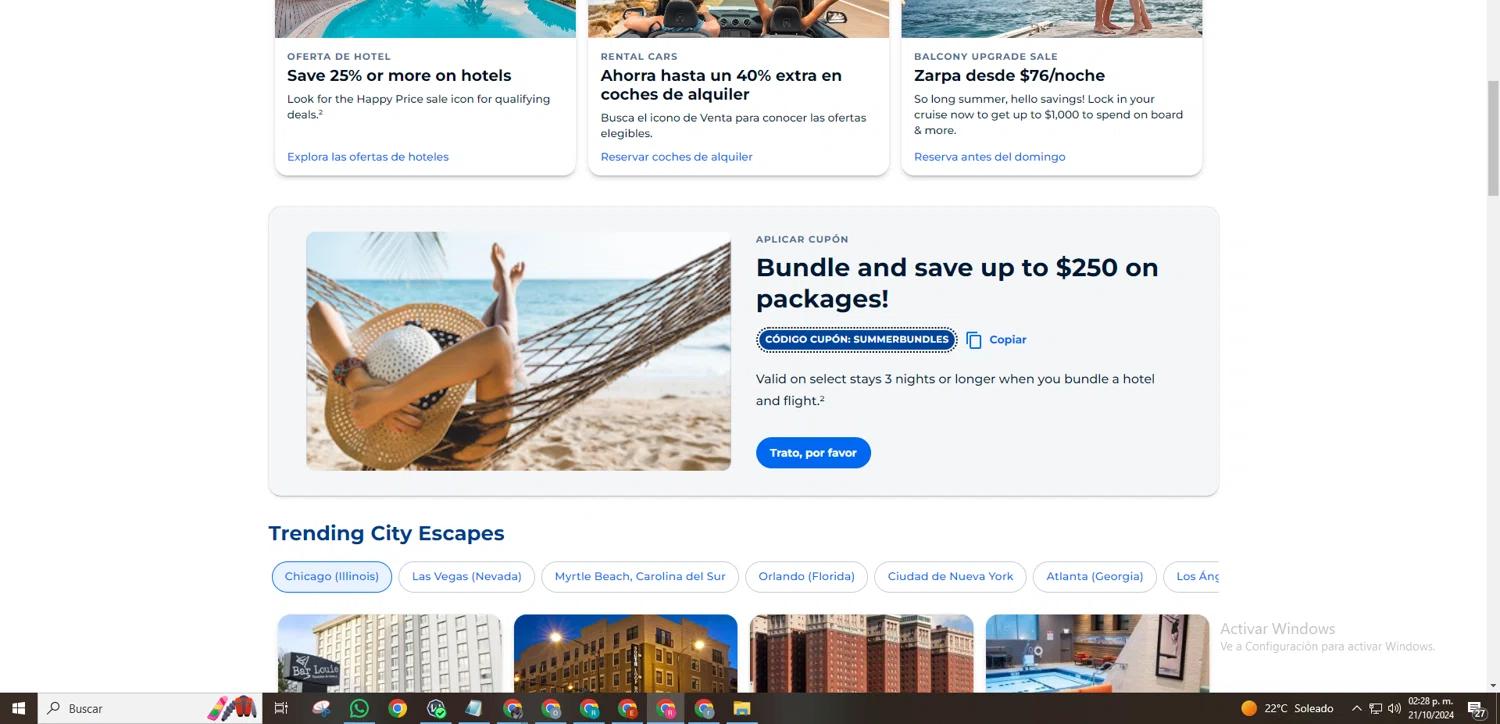Switch to Orlando (Florida) escapes

[x=806, y=577]
